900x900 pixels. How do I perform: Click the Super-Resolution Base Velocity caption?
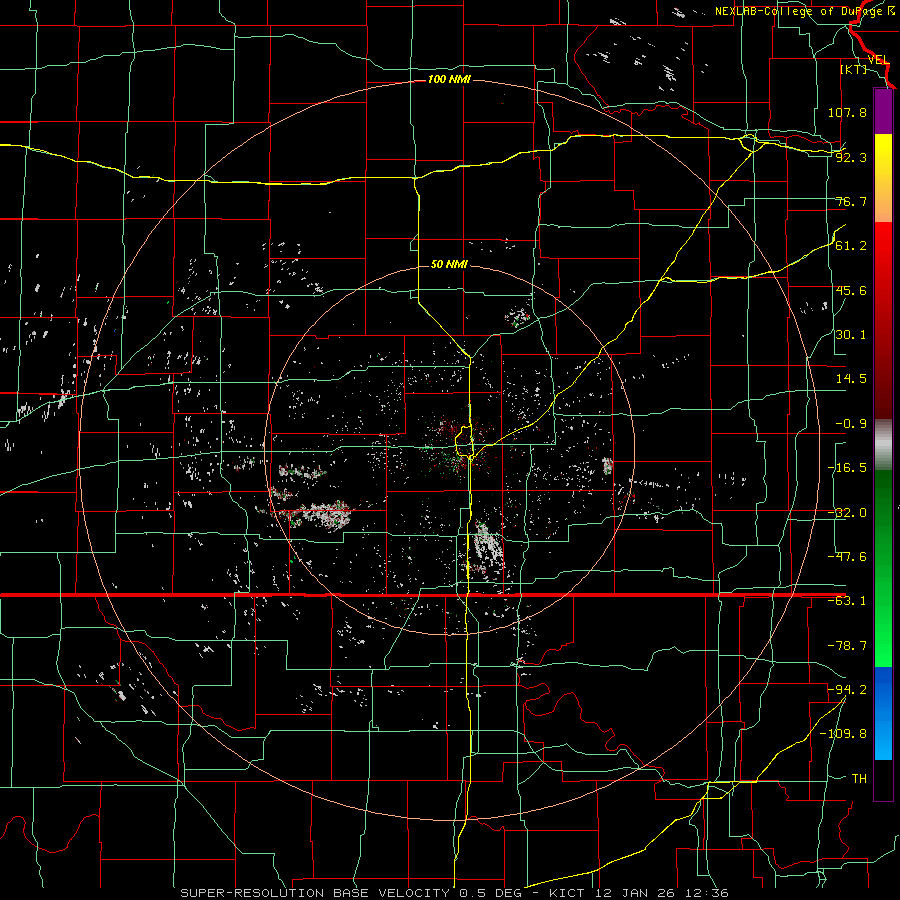455,893
